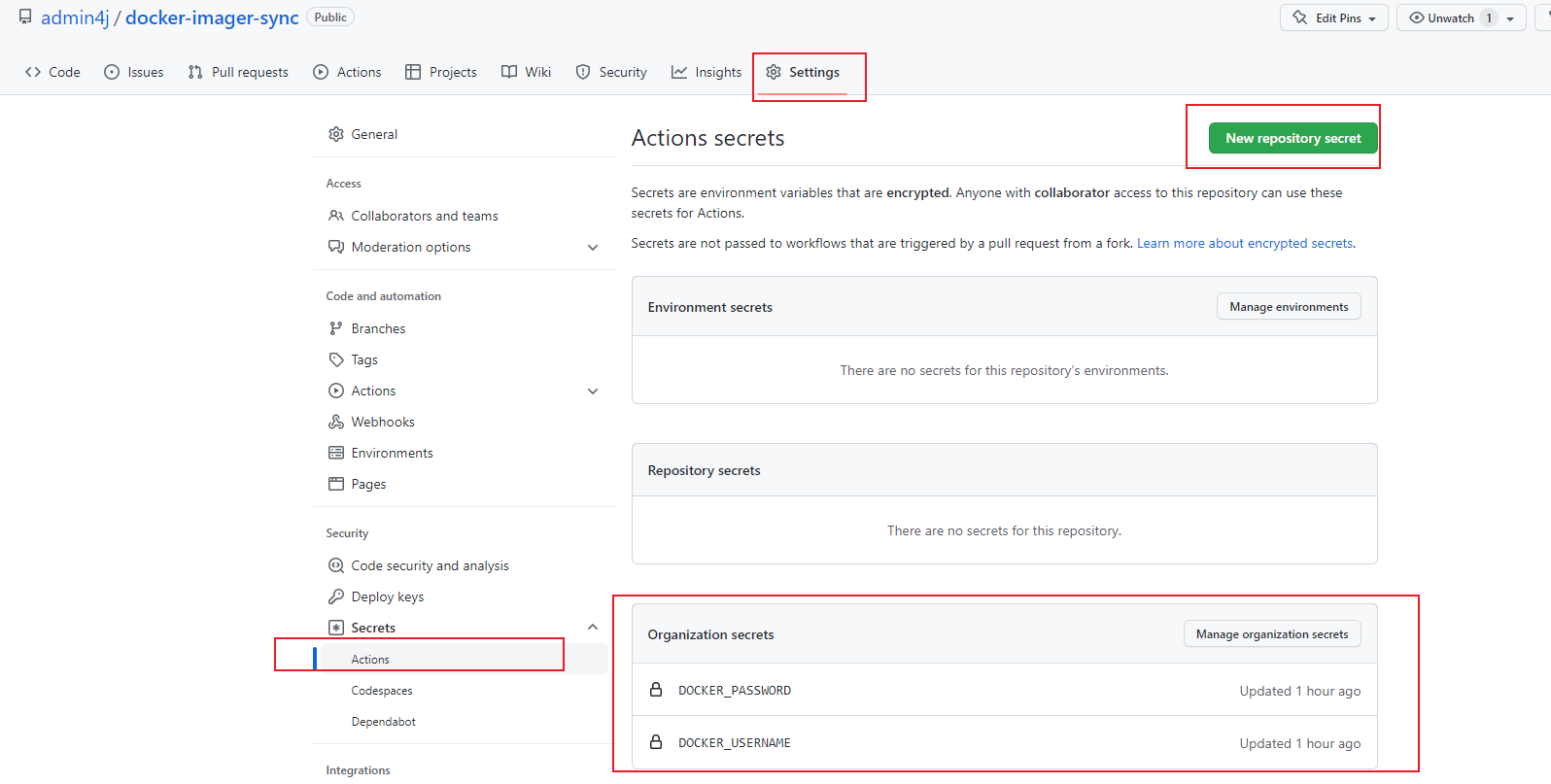Viewport: 1551px width, 784px height.
Task: Open the Wiki tab
Action: 527,72
